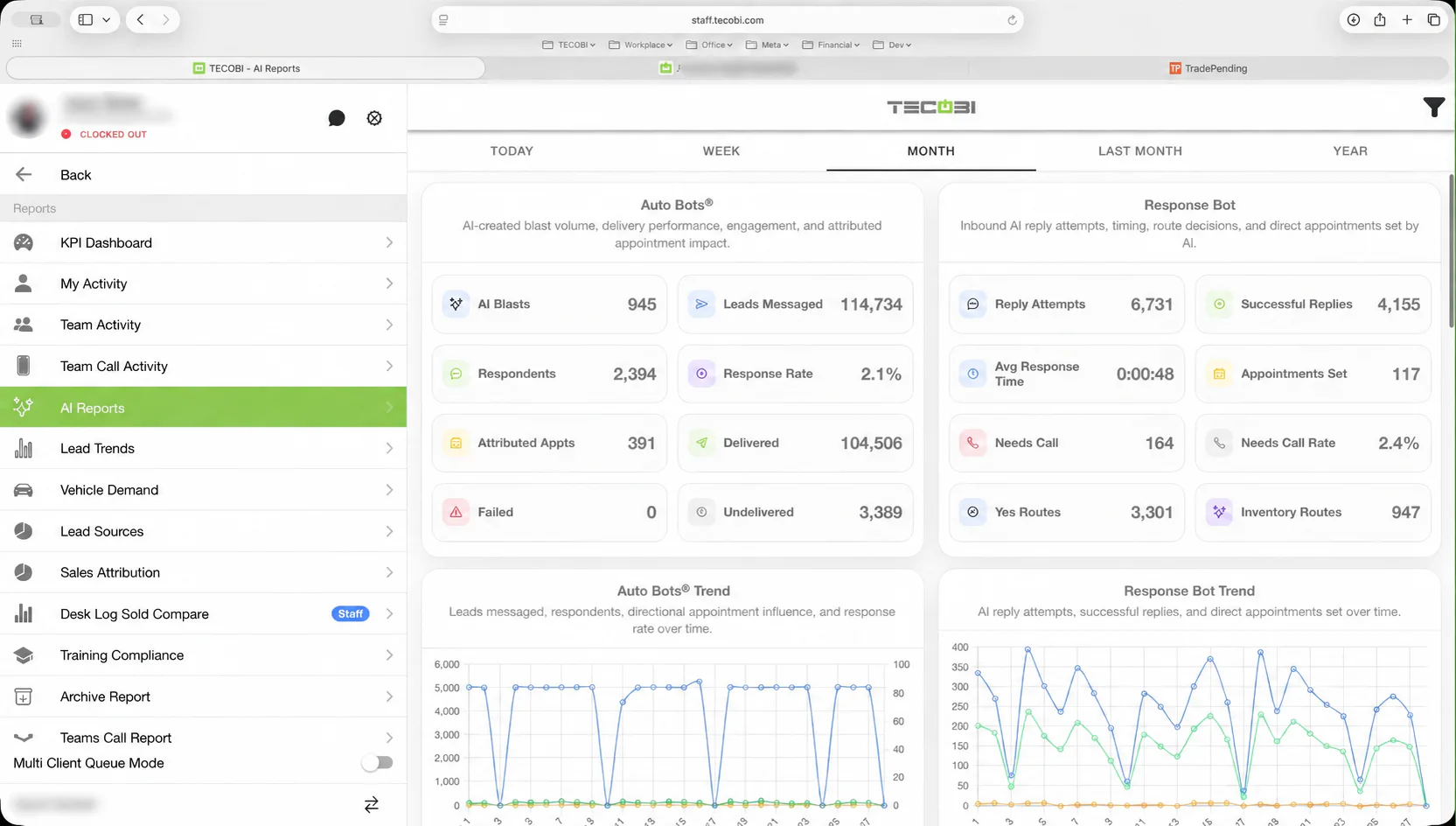
Task: Click the Back label in the sidebar
Action: [x=76, y=175]
